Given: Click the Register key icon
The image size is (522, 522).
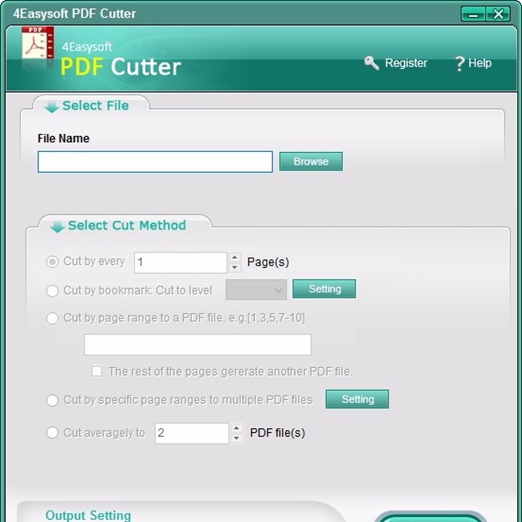Looking at the screenshot, I should pos(371,63).
